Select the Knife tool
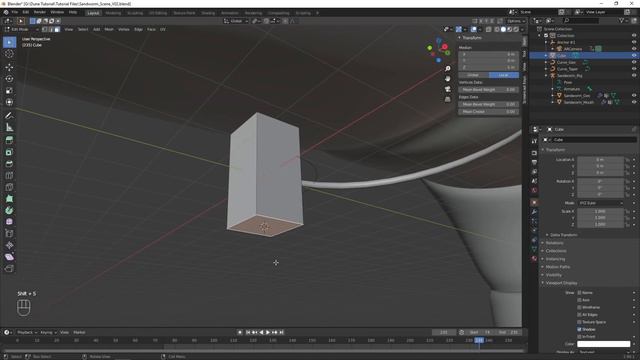The image size is (640, 360). [x=9, y=187]
